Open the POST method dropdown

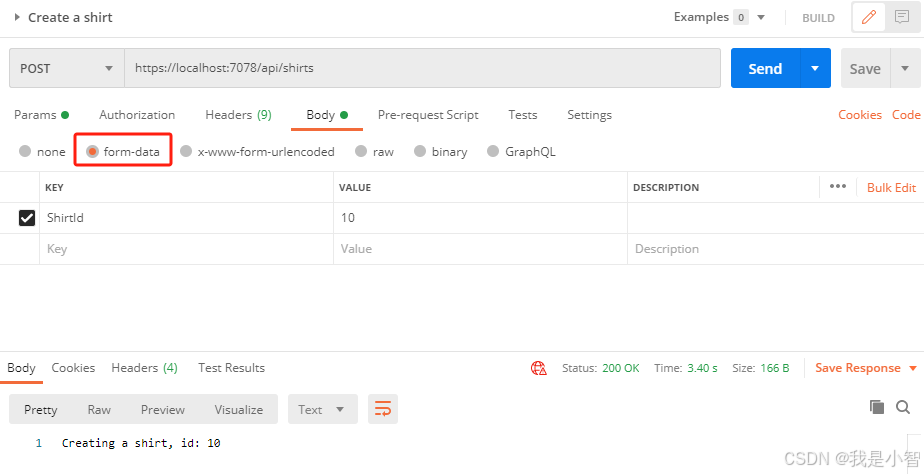[67, 68]
